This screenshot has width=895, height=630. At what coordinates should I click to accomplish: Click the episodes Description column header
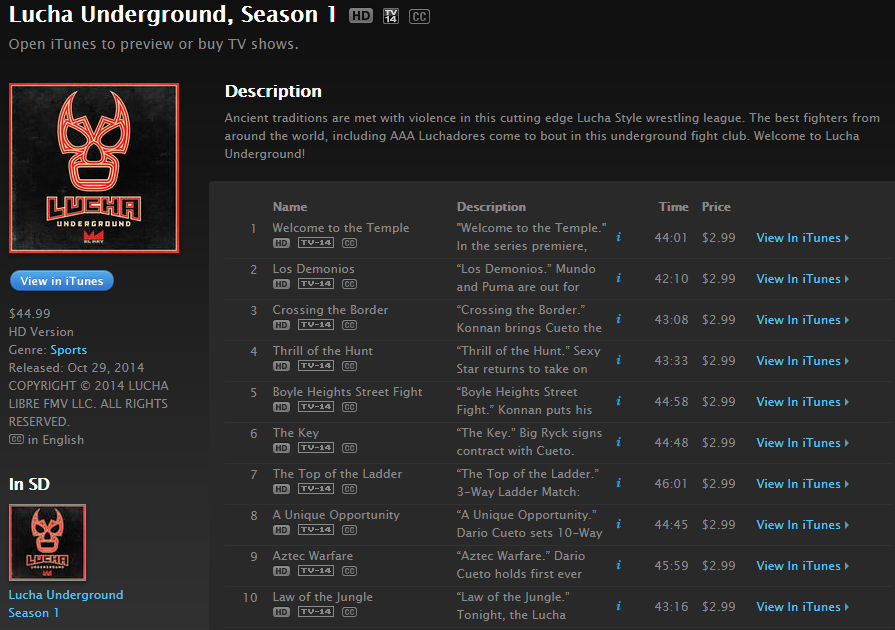pyautogui.click(x=491, y=207)
